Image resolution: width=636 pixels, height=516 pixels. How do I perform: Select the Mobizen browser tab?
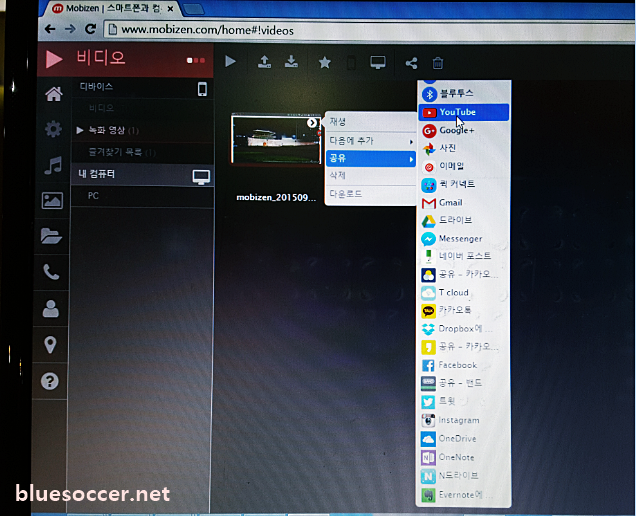click(112, 9)
